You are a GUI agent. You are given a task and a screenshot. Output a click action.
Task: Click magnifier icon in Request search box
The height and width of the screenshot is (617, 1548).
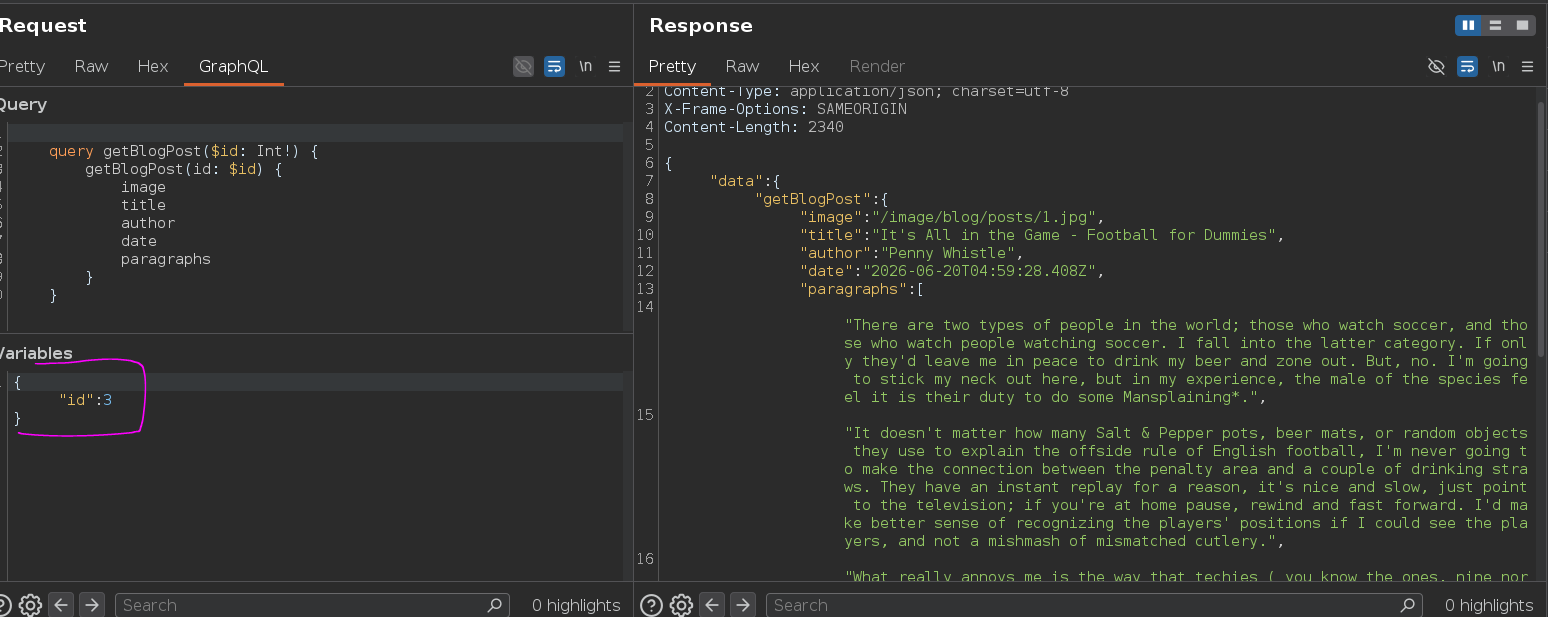[494, 605]
